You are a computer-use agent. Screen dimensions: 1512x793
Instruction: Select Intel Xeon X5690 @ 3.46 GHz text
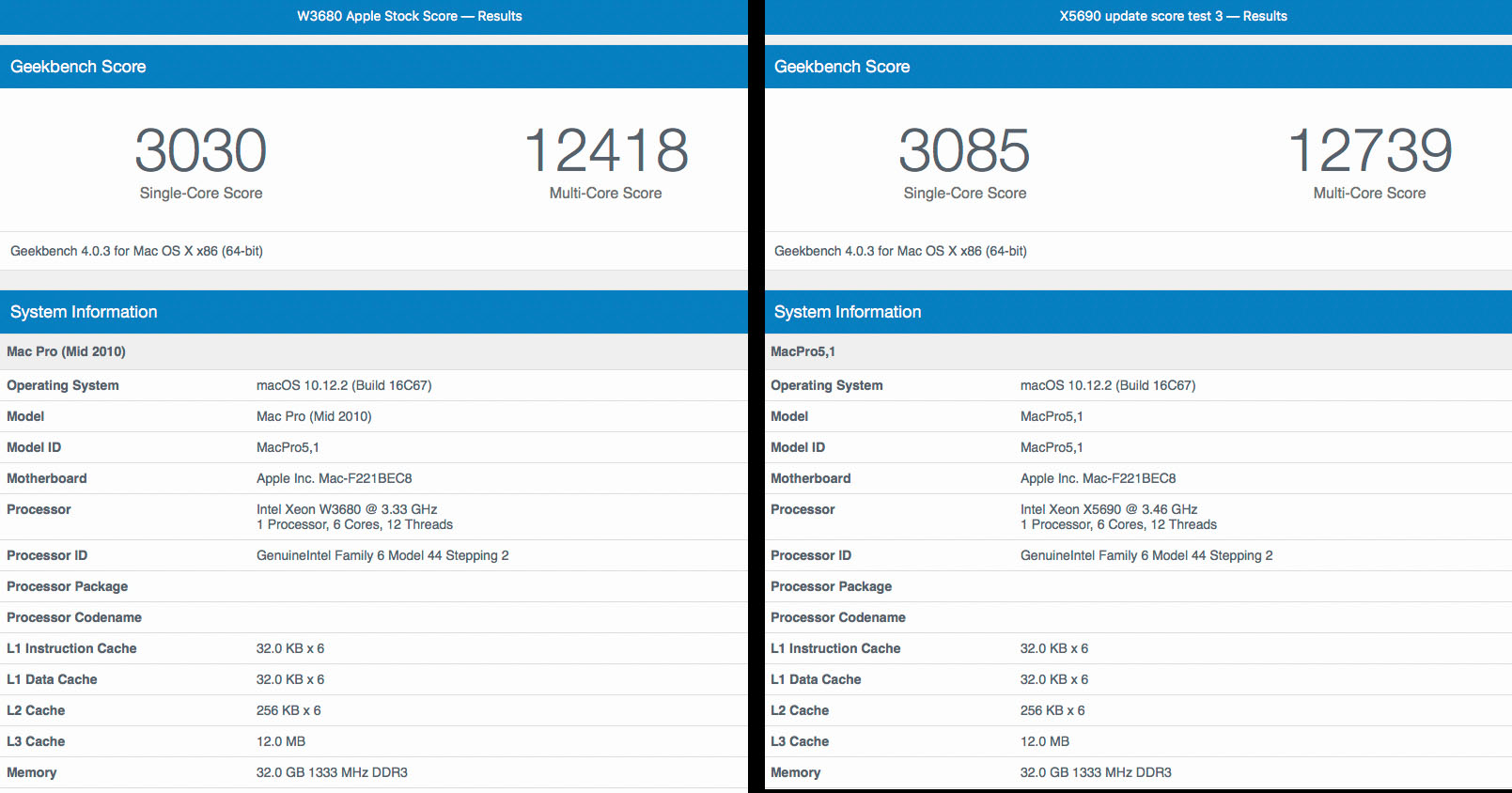(1109, 509)
